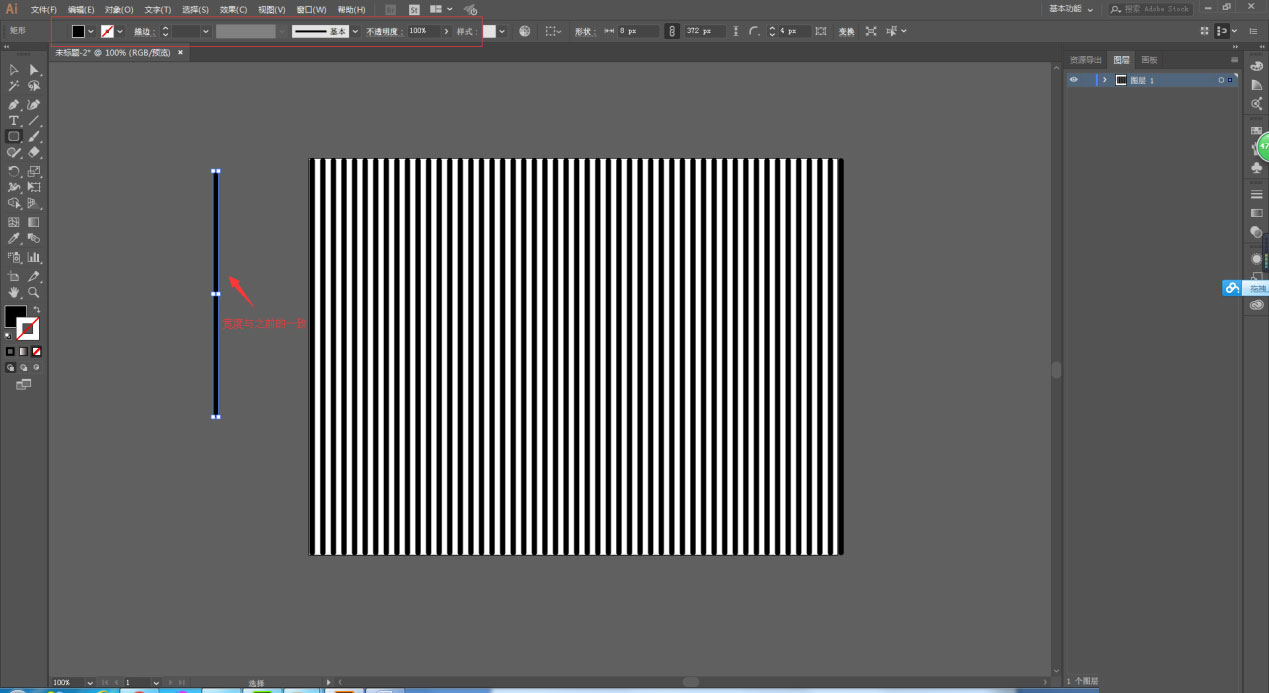Image resolution: width=1269 pixels, height=693 pixels.
Task: Toggle the width-height constrain link icon
Action: (672, 31)
